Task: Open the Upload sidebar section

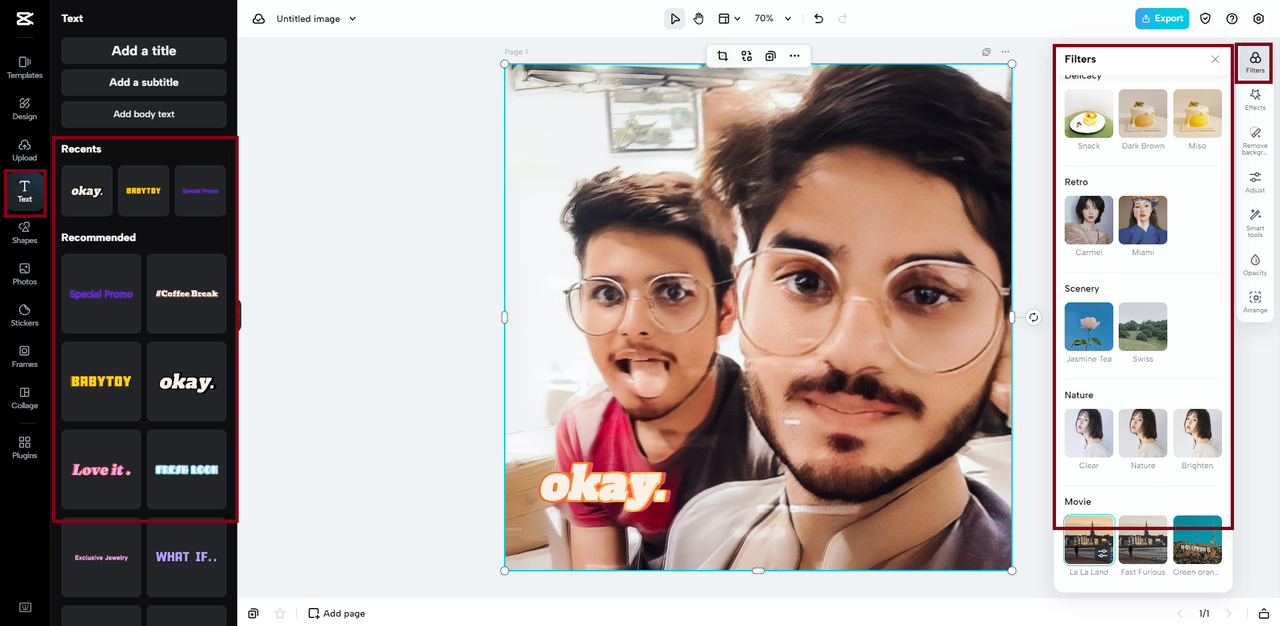Action: (25, 150)
